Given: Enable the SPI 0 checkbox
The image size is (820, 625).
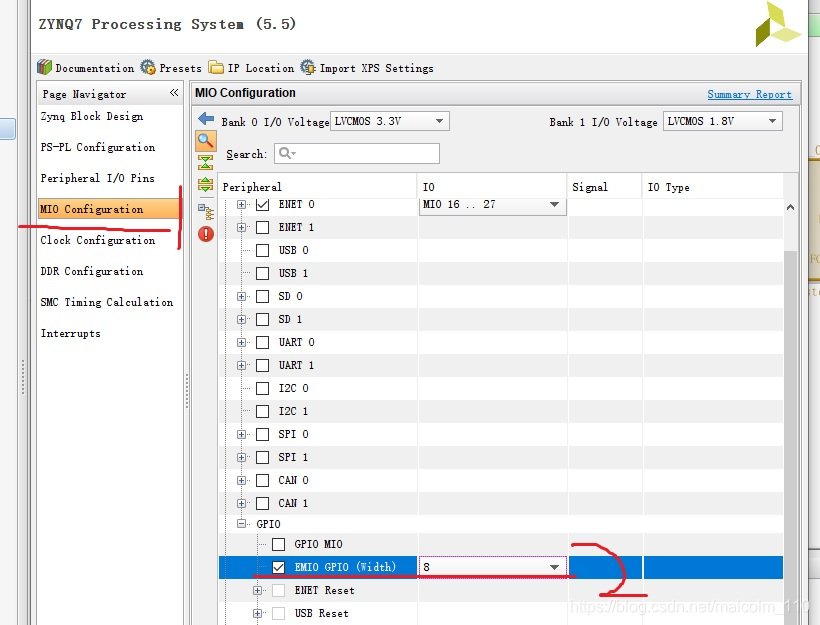Looking at the screenshot, I should [263, 434].
